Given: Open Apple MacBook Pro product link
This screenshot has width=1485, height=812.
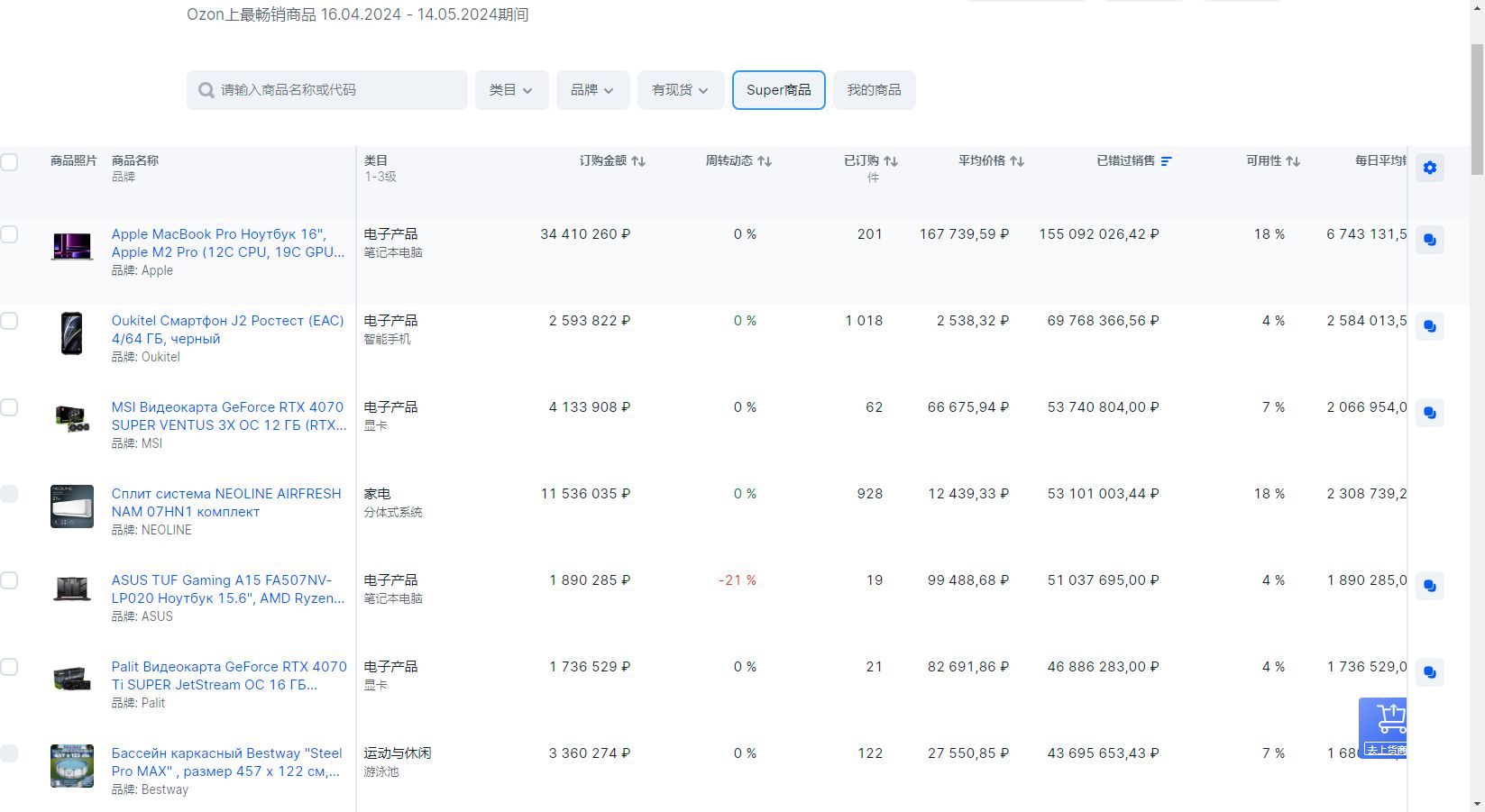Looking at the screenshot, I should click(x=228, y=243).
